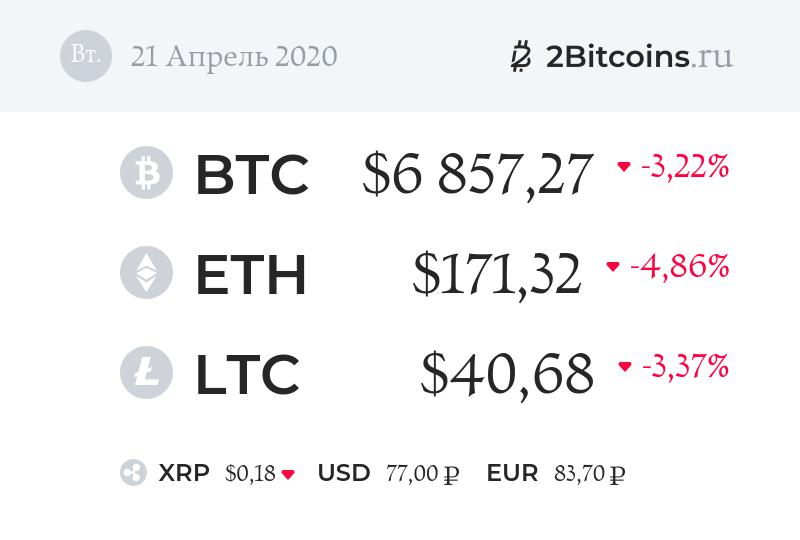Click the red down arrow beside -4,86%

613,267
